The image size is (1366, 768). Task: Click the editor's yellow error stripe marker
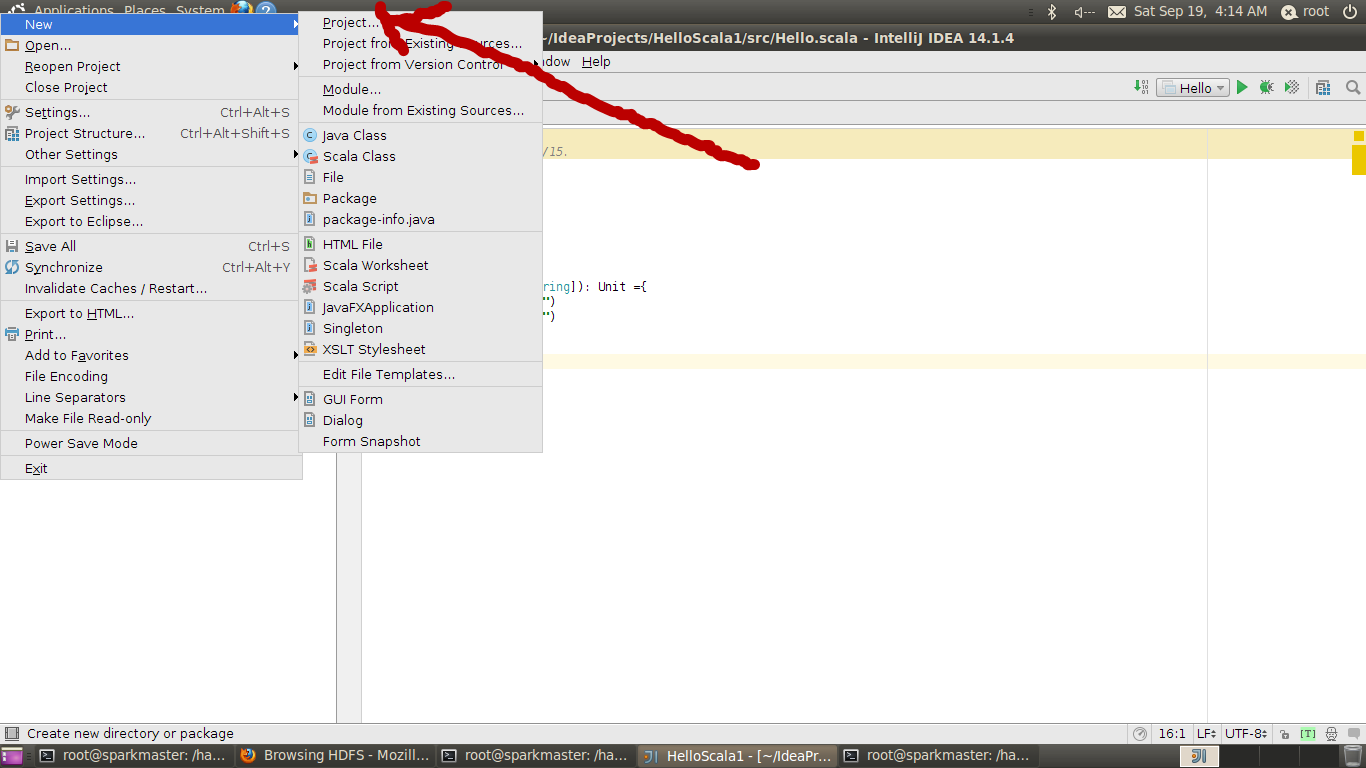(x=1359, y=159)
